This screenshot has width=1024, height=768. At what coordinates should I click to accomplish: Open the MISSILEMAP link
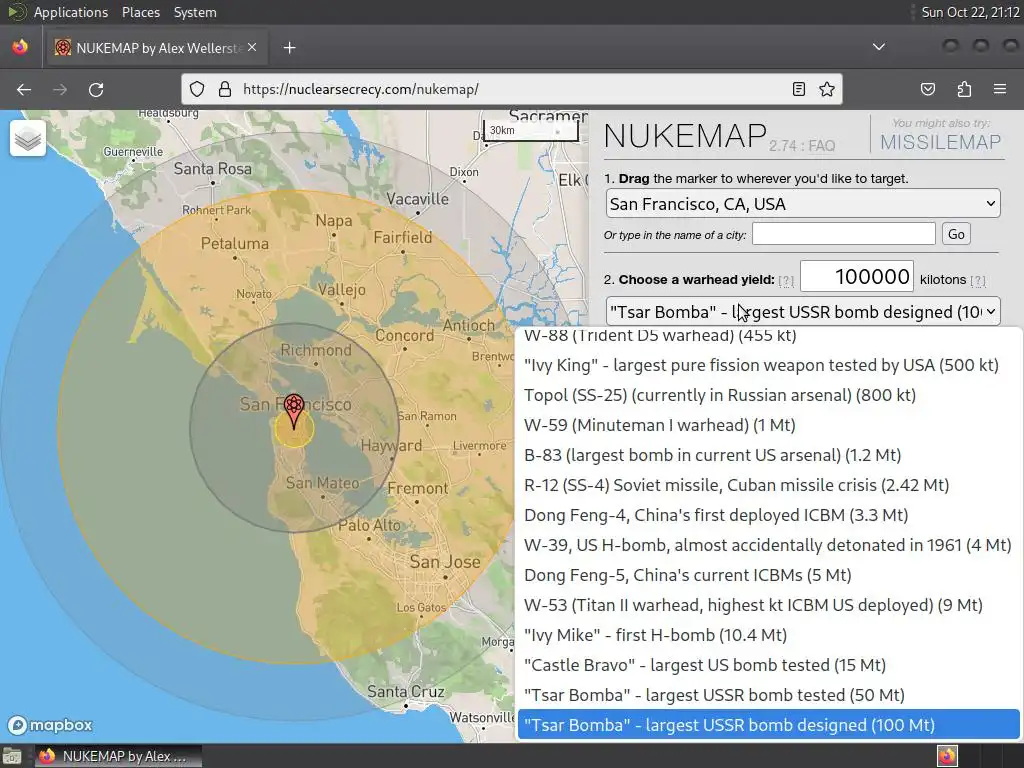click(x=940, y=142)
